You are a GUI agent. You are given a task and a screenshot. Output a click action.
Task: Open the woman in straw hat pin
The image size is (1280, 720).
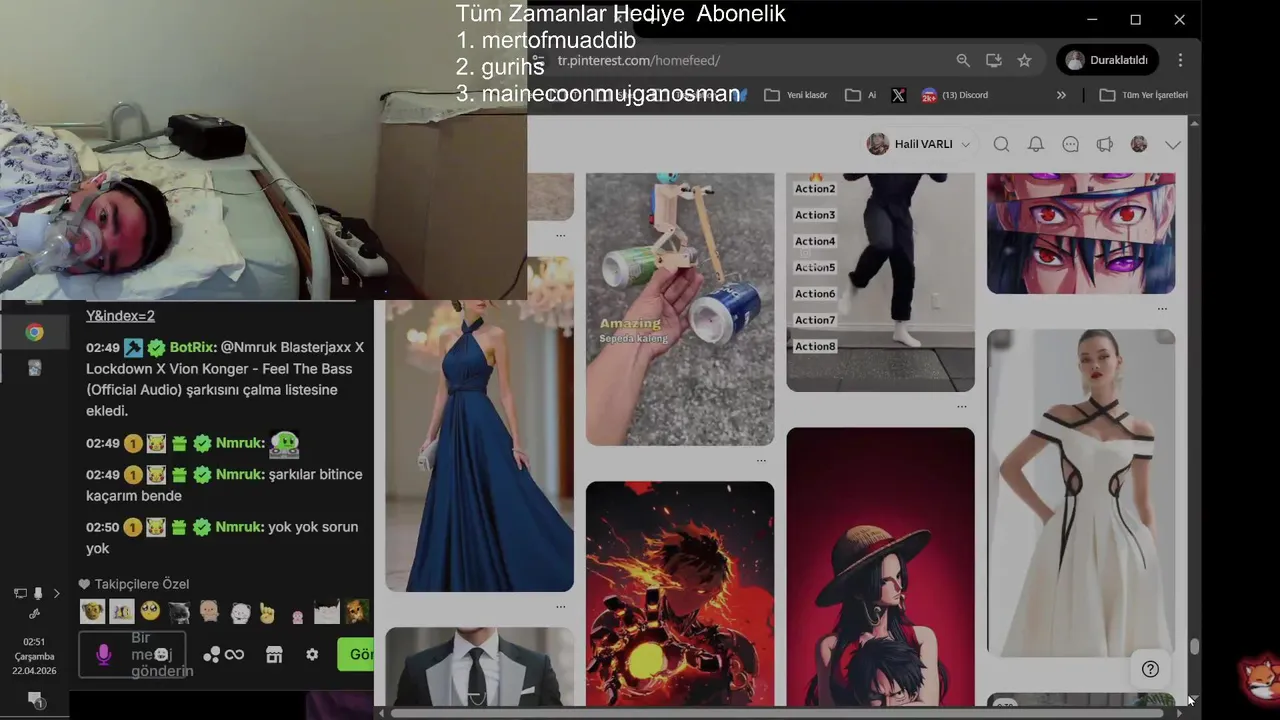(x=880, y=567)
